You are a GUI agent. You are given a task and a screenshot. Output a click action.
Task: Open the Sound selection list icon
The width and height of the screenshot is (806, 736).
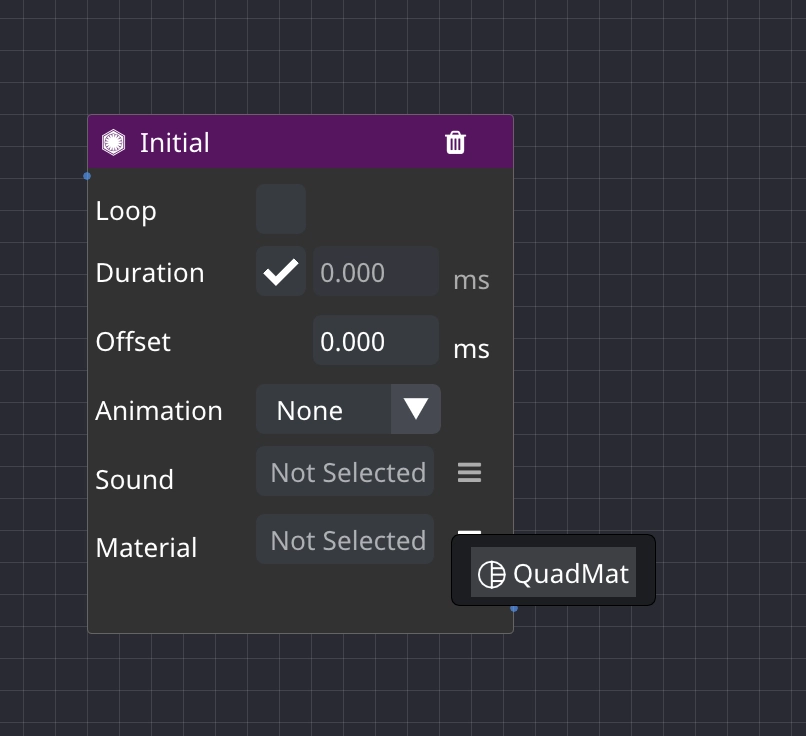click(x=469, y=472)
